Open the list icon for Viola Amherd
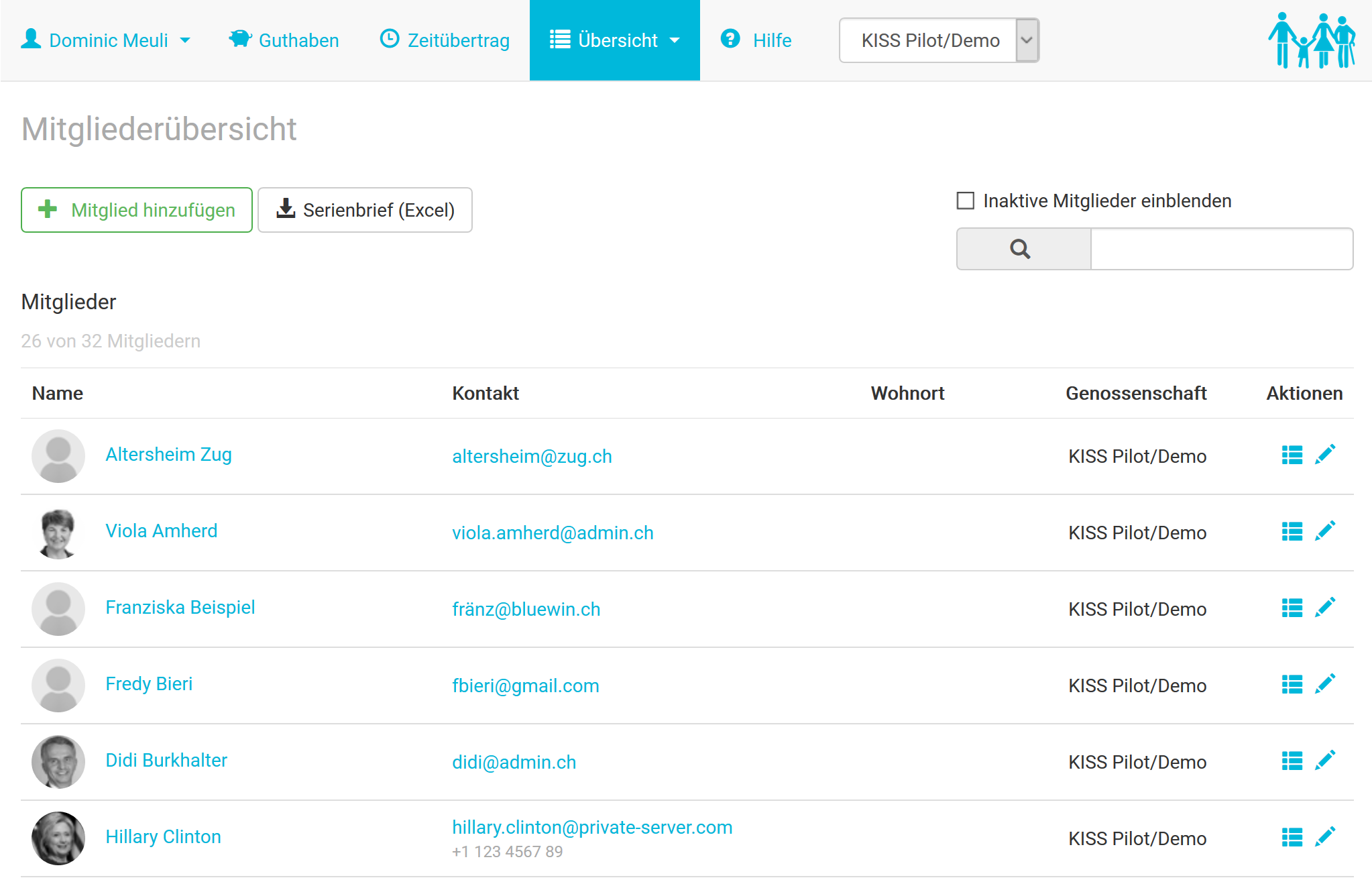The image size is (1372, 880). pyautogui.click(x=1292, y=532)
